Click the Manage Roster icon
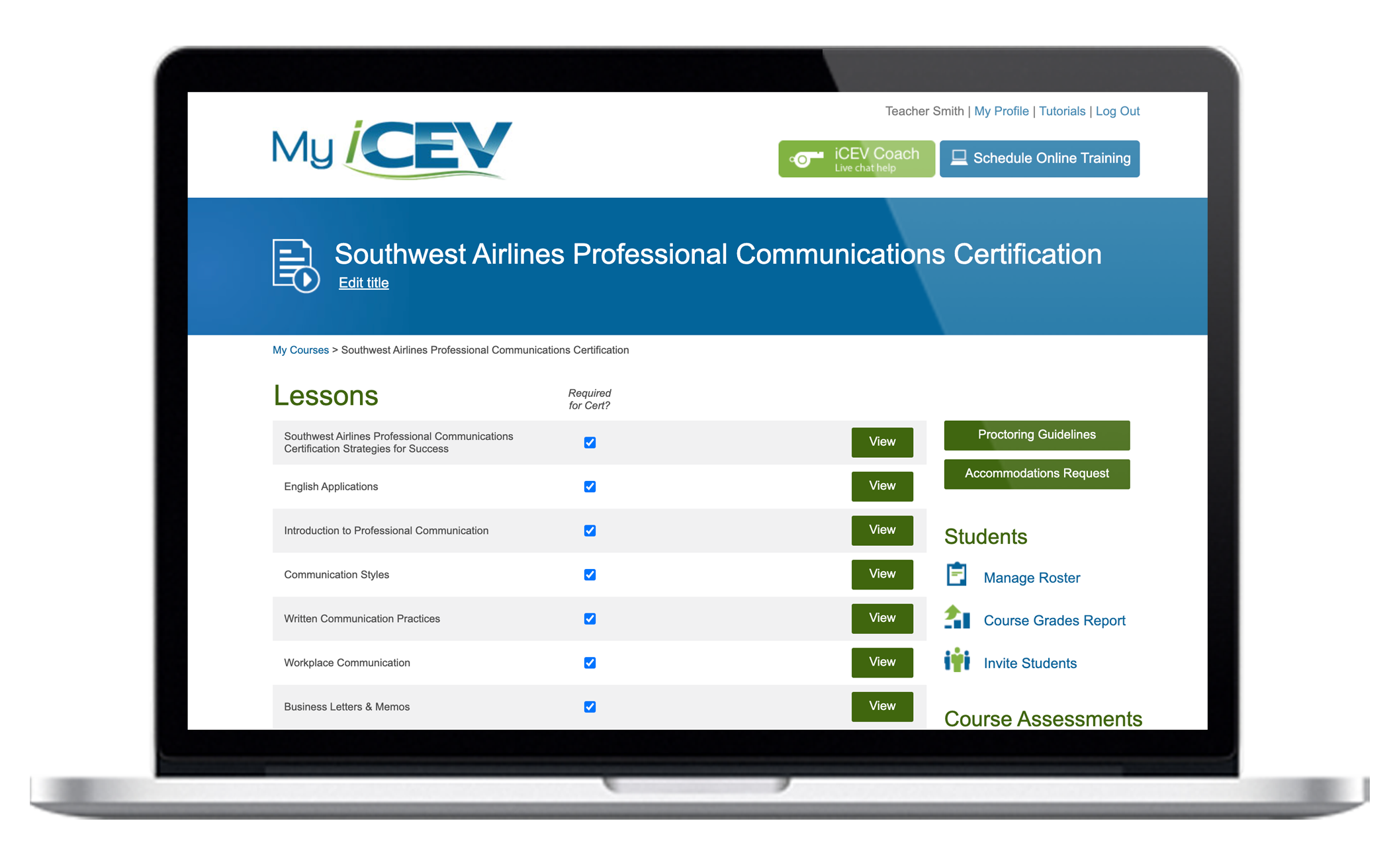The image size is (1395, 868). (955, 577)
